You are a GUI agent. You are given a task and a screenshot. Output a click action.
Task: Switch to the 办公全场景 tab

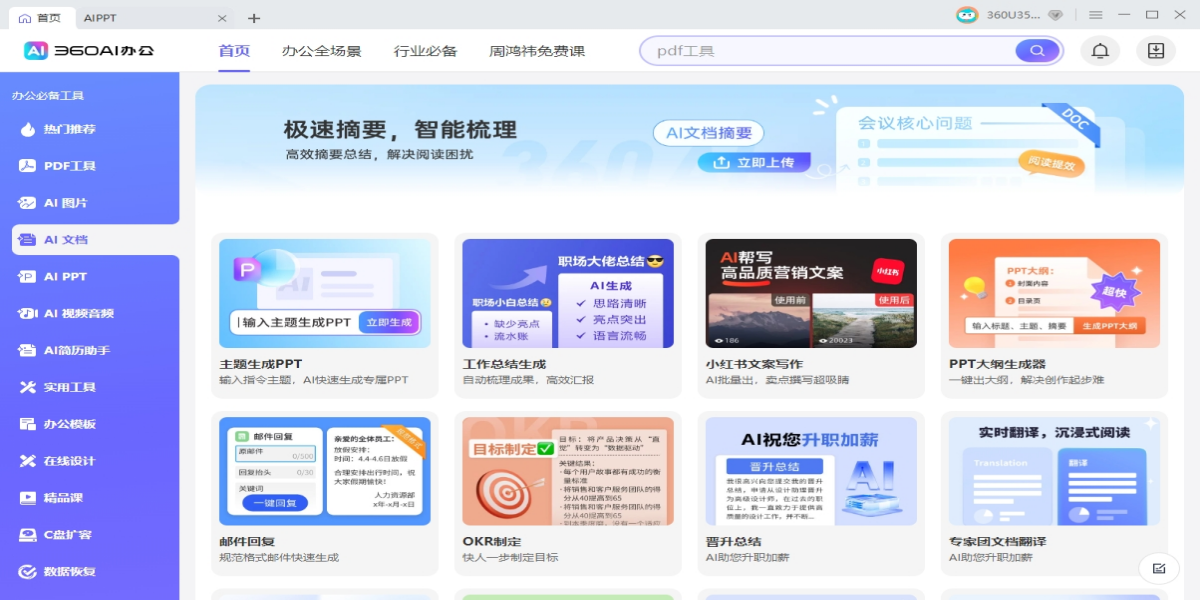pos(321,51)
